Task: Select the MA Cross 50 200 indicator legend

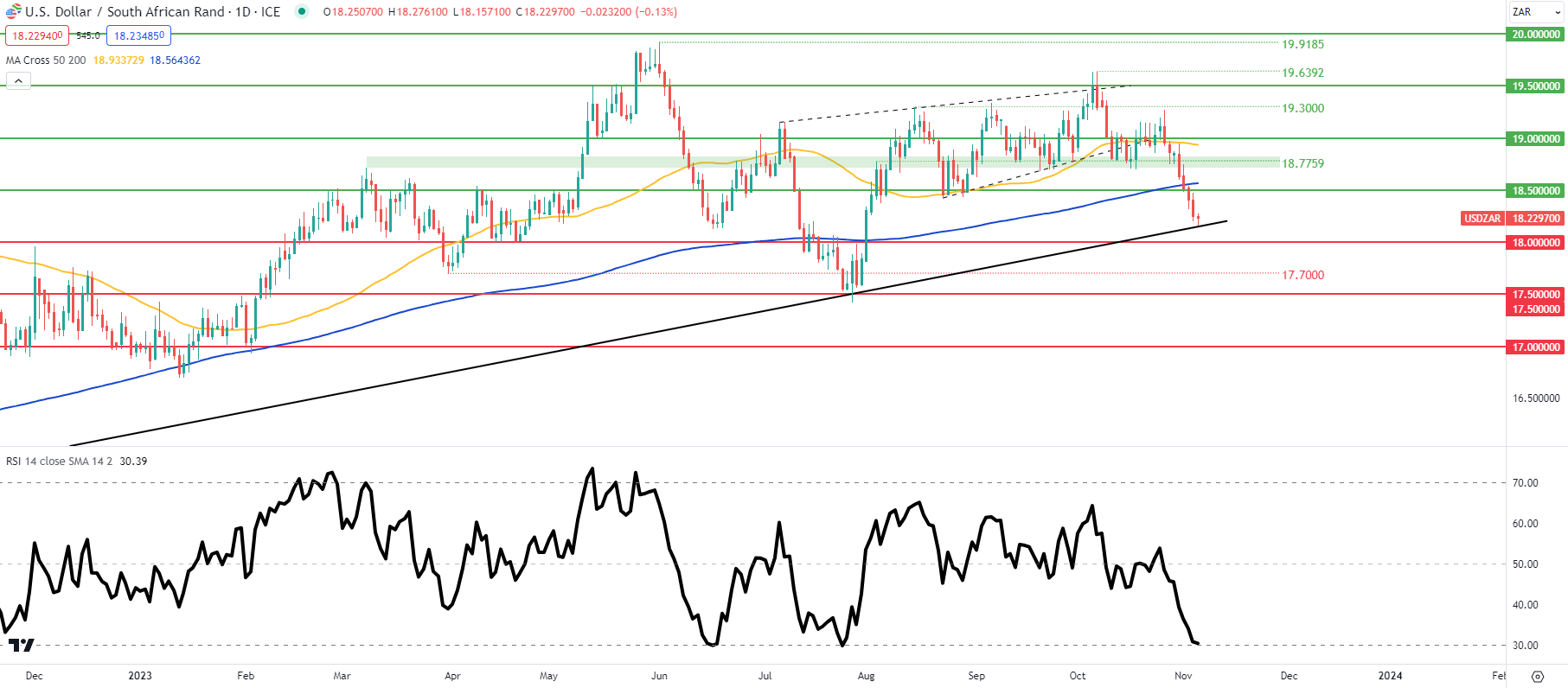Action: click(x=46, y=61)
